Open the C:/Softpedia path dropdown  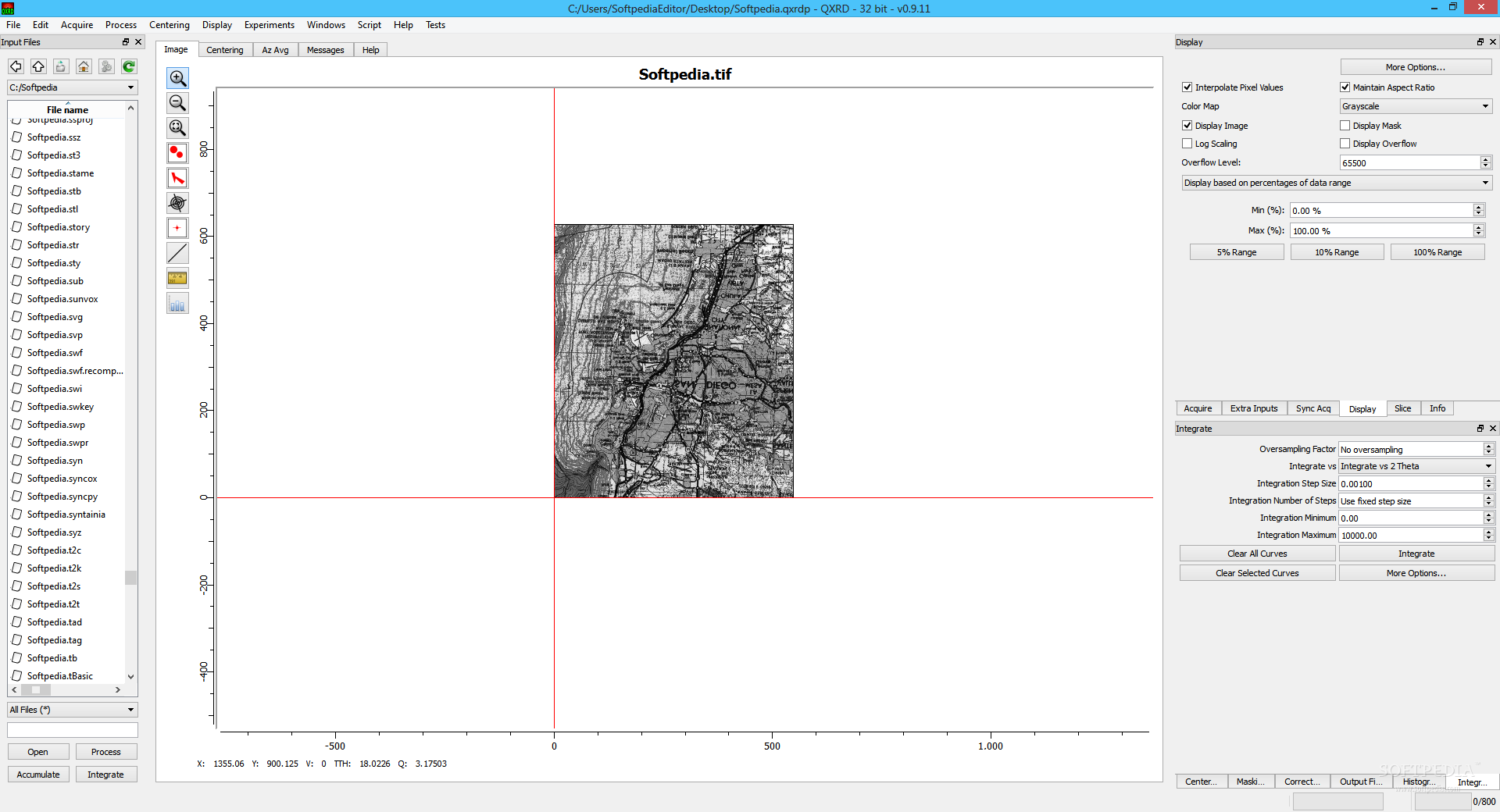click(73, 87)
